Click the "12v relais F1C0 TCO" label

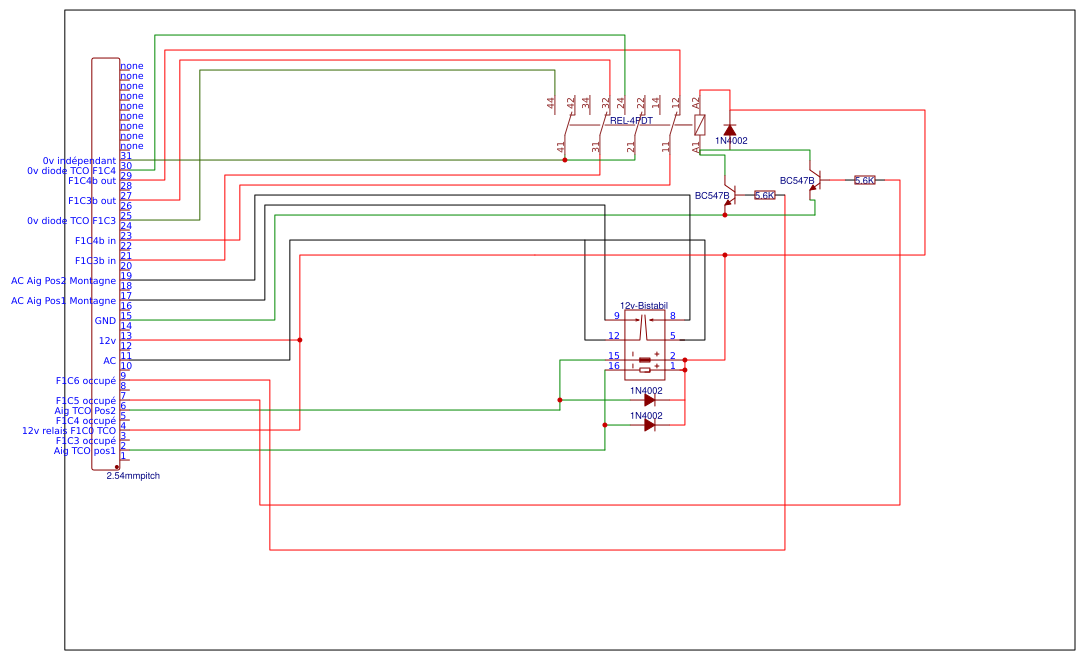(69, 430)
